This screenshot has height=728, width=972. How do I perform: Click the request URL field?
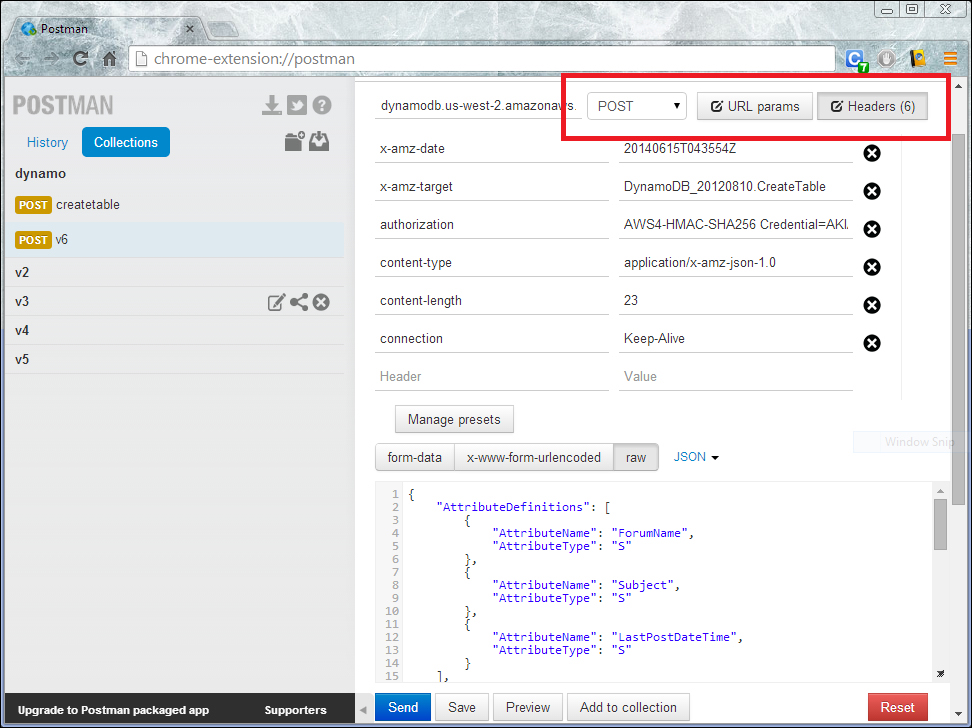coord(478,106)
